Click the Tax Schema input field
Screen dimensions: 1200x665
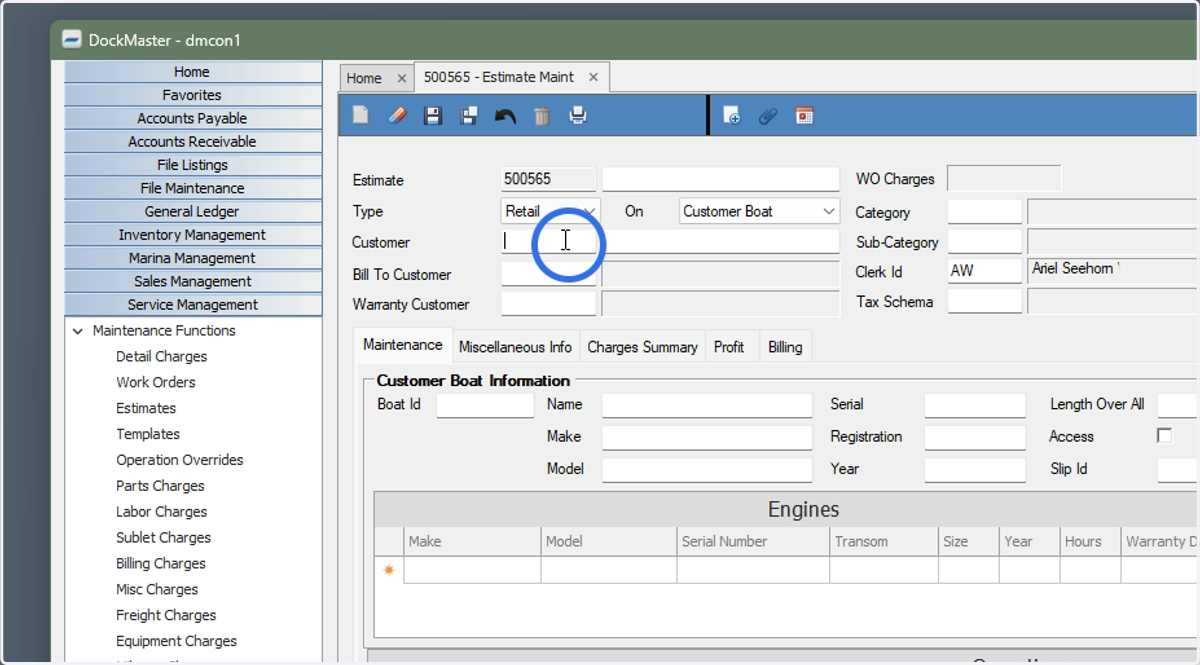coord(985,301)
